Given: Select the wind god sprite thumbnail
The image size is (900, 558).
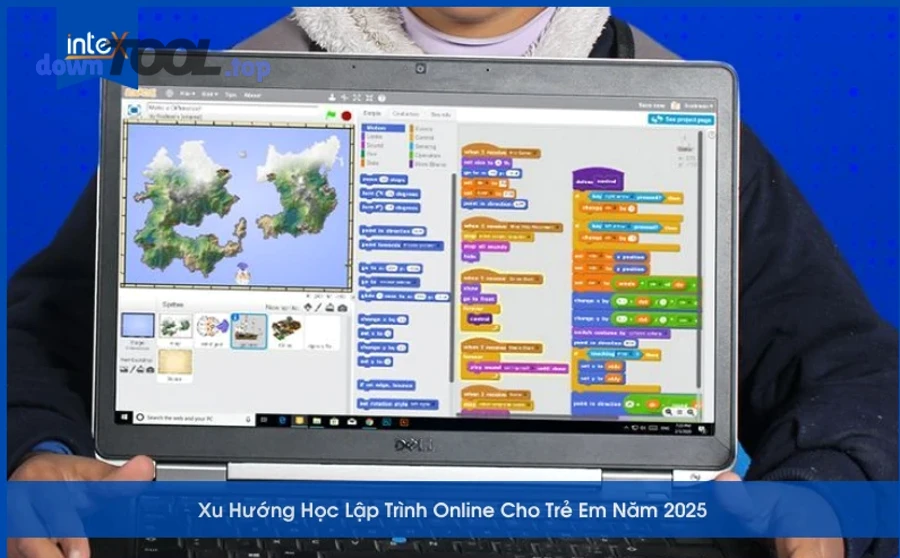Looking at the screenshot, I should 211,331.
